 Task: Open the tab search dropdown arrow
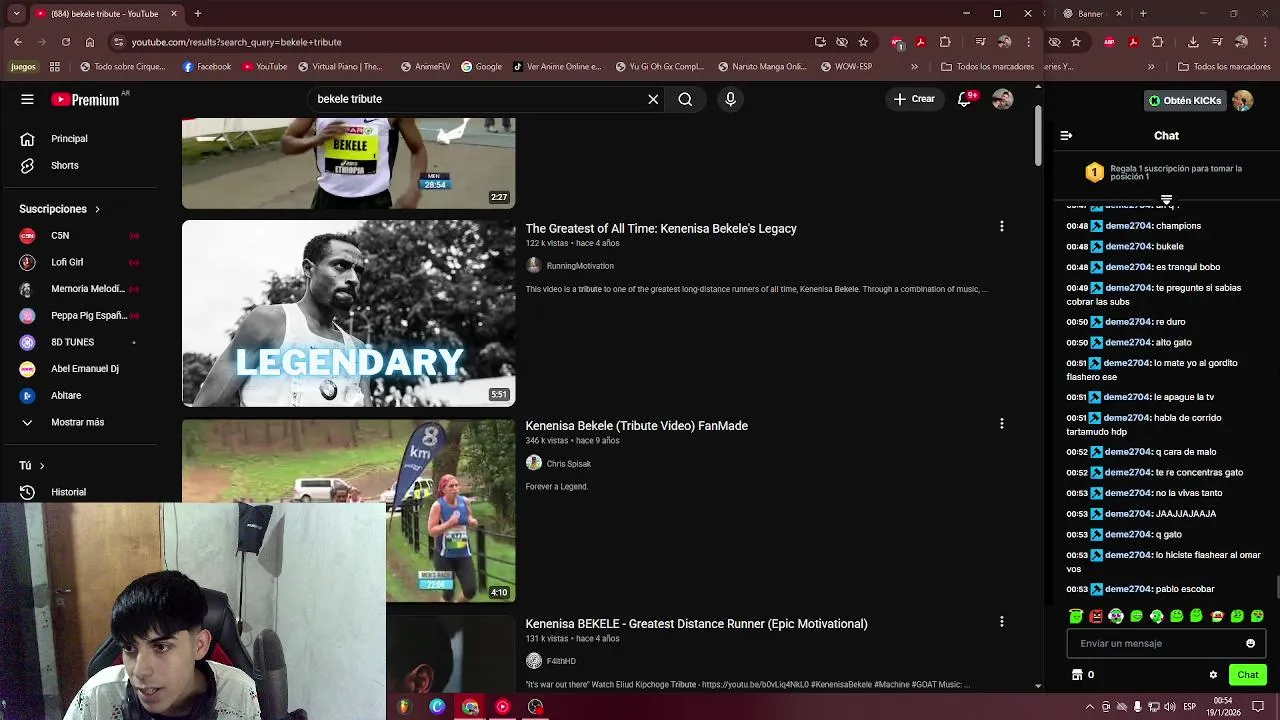(16, 14)
